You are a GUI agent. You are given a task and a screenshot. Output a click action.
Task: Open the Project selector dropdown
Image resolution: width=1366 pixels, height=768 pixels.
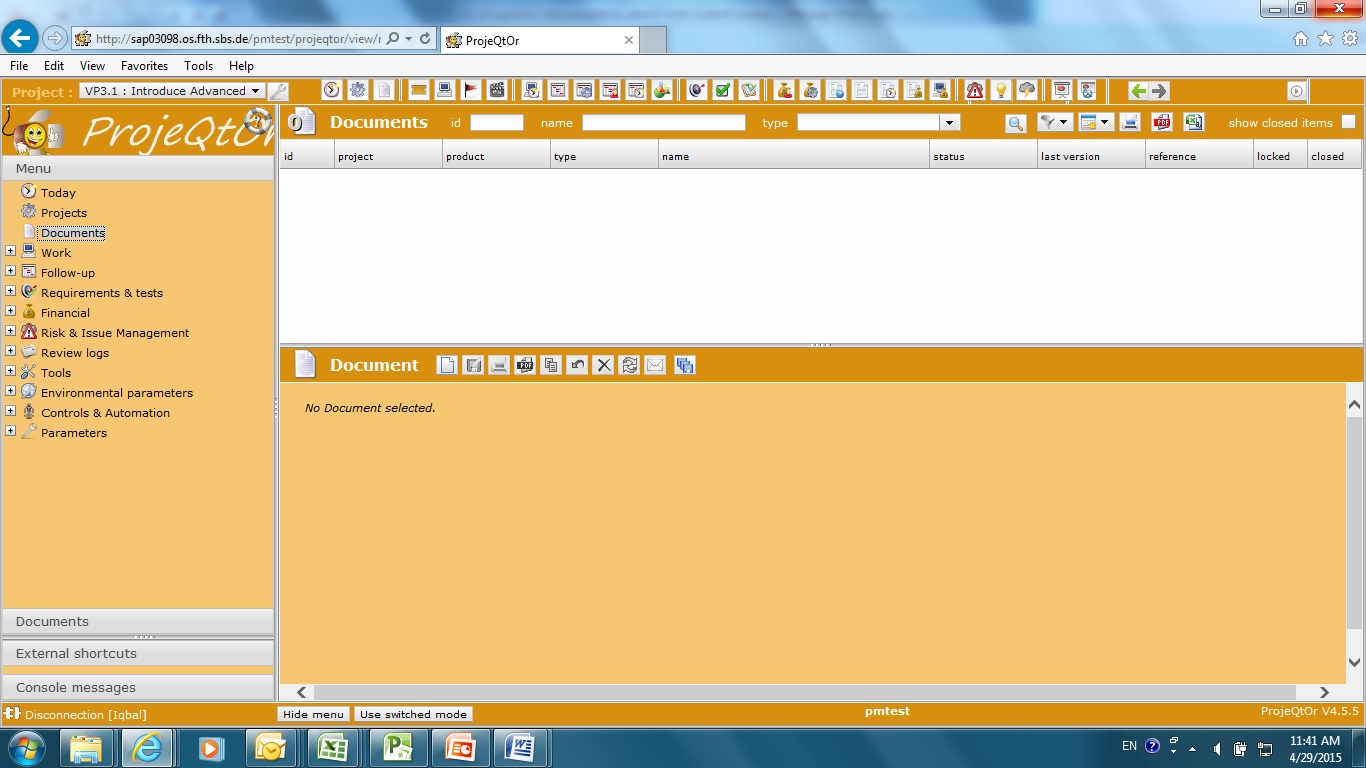[257, 91]
